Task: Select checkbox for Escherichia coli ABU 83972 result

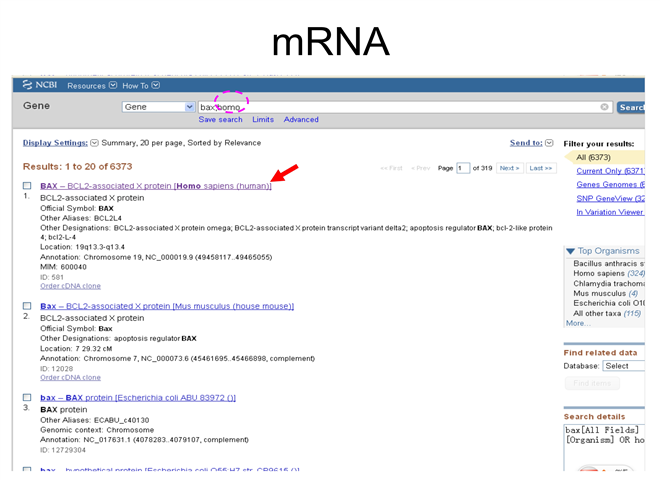Action: click(27, 397)
